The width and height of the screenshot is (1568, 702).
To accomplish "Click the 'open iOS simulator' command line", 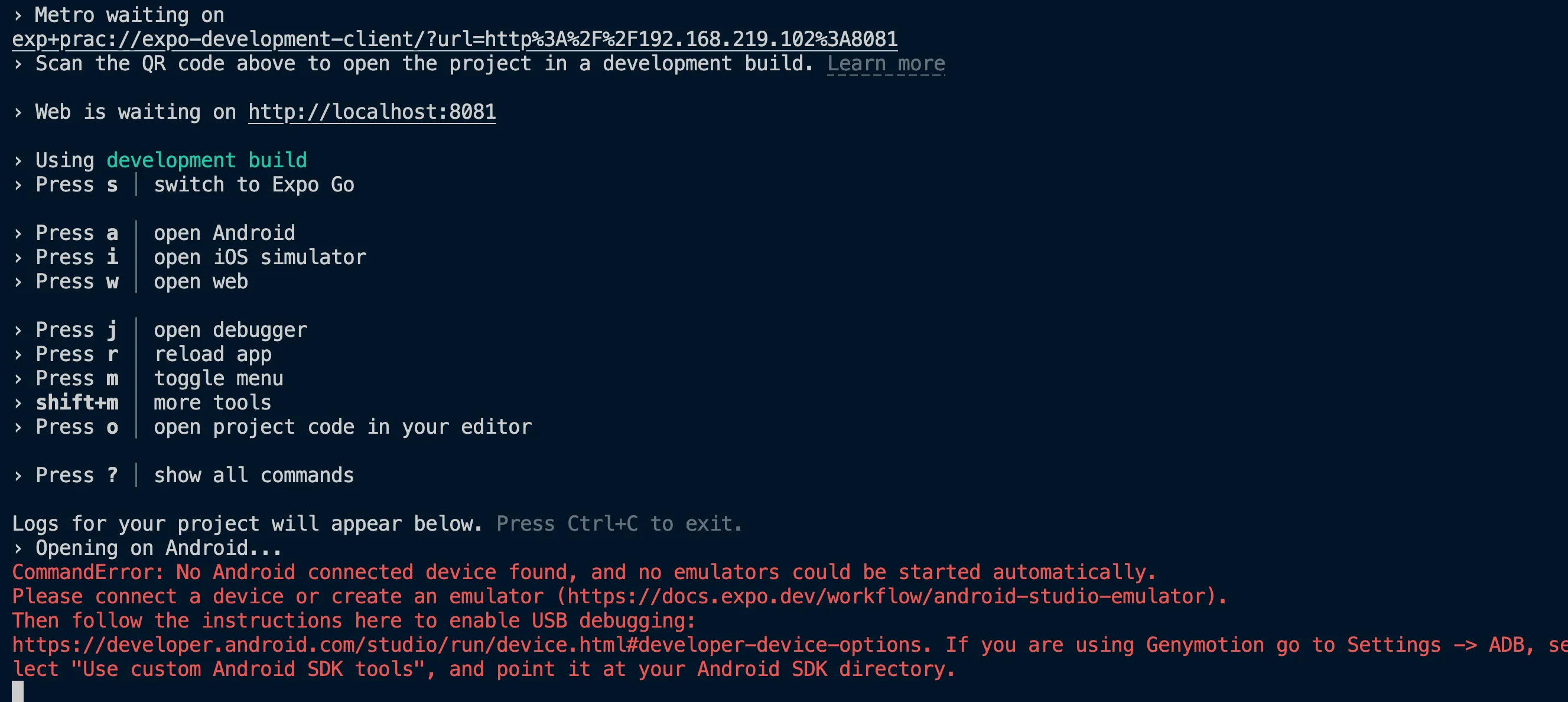I will click(x=188, y=258).
